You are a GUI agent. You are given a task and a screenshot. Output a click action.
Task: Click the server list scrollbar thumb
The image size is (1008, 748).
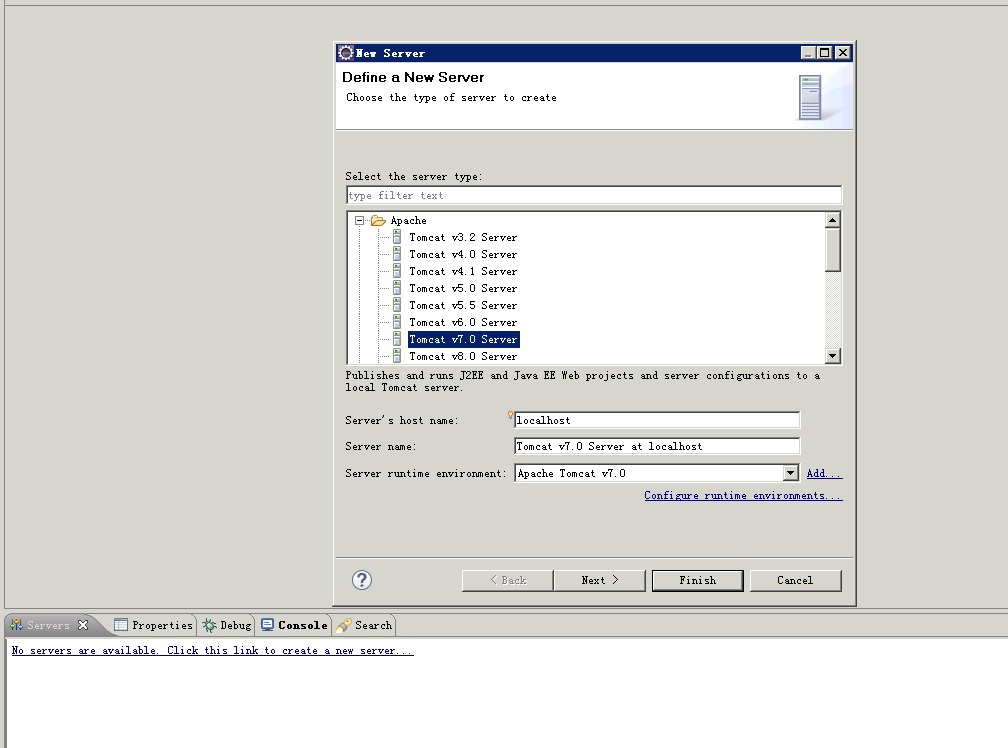pyautogui.click(x=832, y=249)
